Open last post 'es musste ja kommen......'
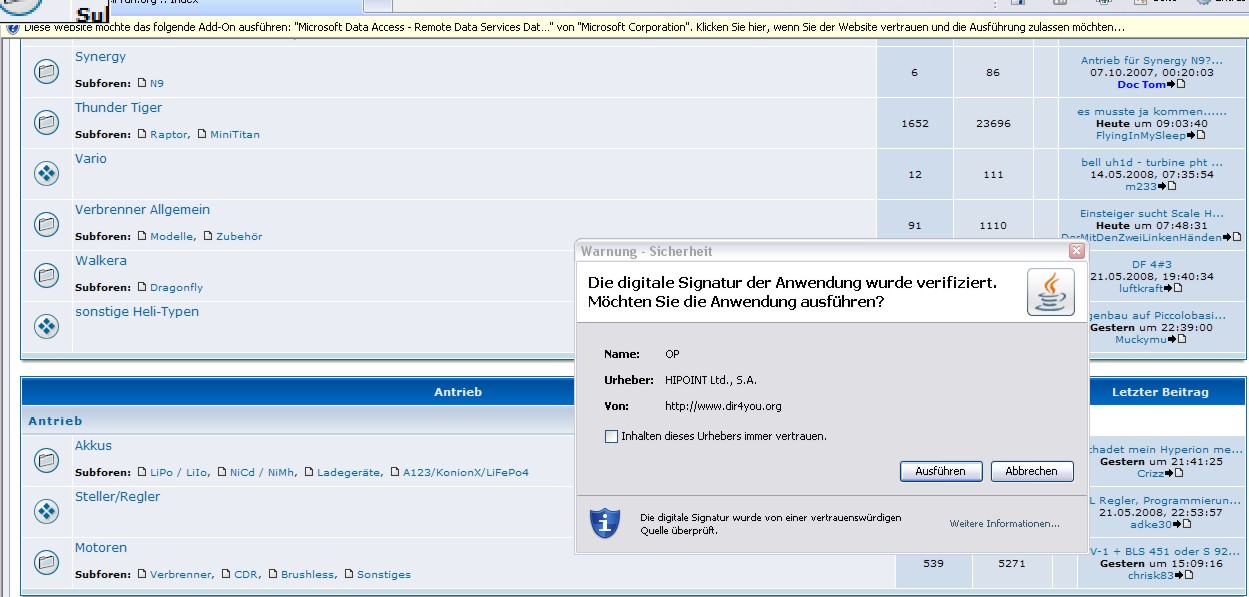The width and height of the screenshot is (1249, 597). click(x=1152, y=111)
